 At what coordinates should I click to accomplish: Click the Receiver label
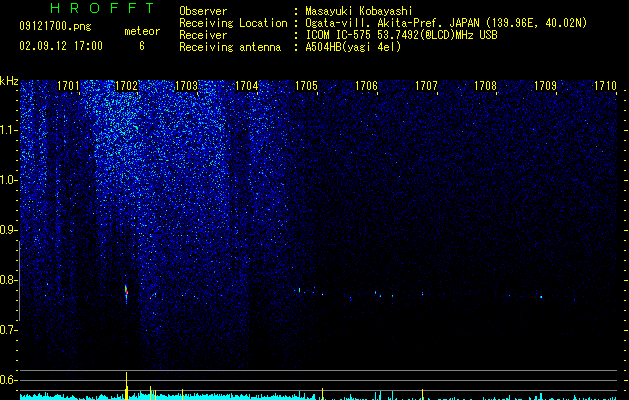tap(203, 35)
